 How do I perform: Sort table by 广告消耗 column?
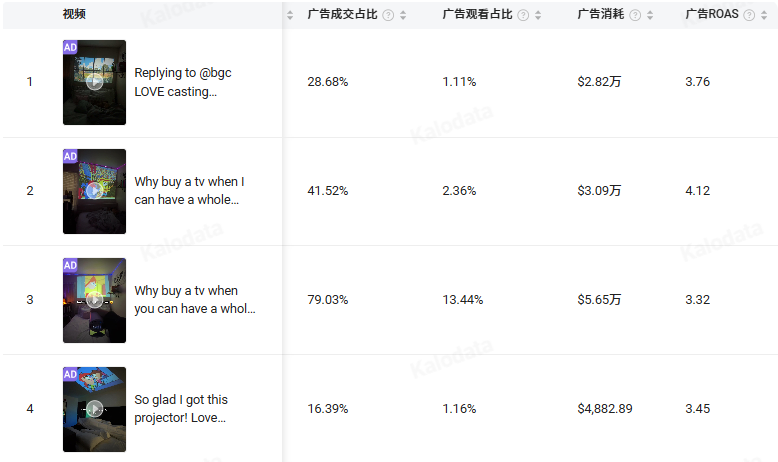[650, 15]
